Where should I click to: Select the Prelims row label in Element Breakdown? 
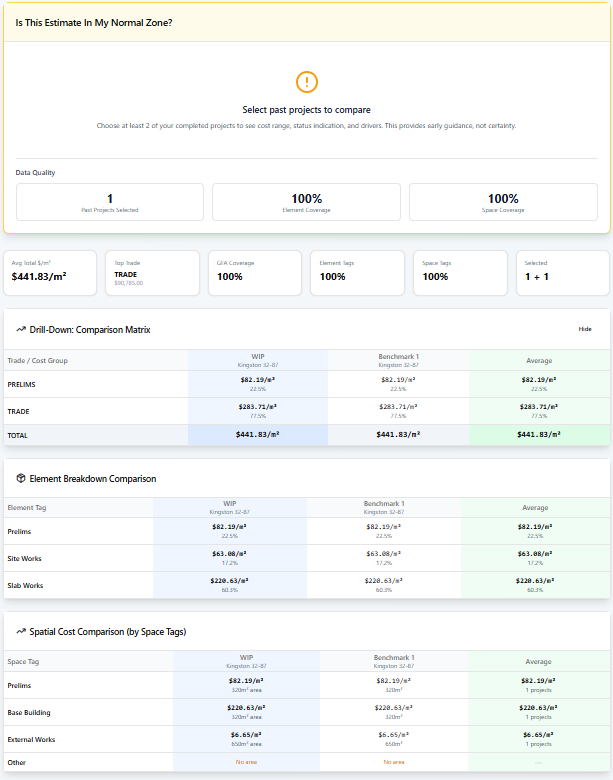point(19,532)
